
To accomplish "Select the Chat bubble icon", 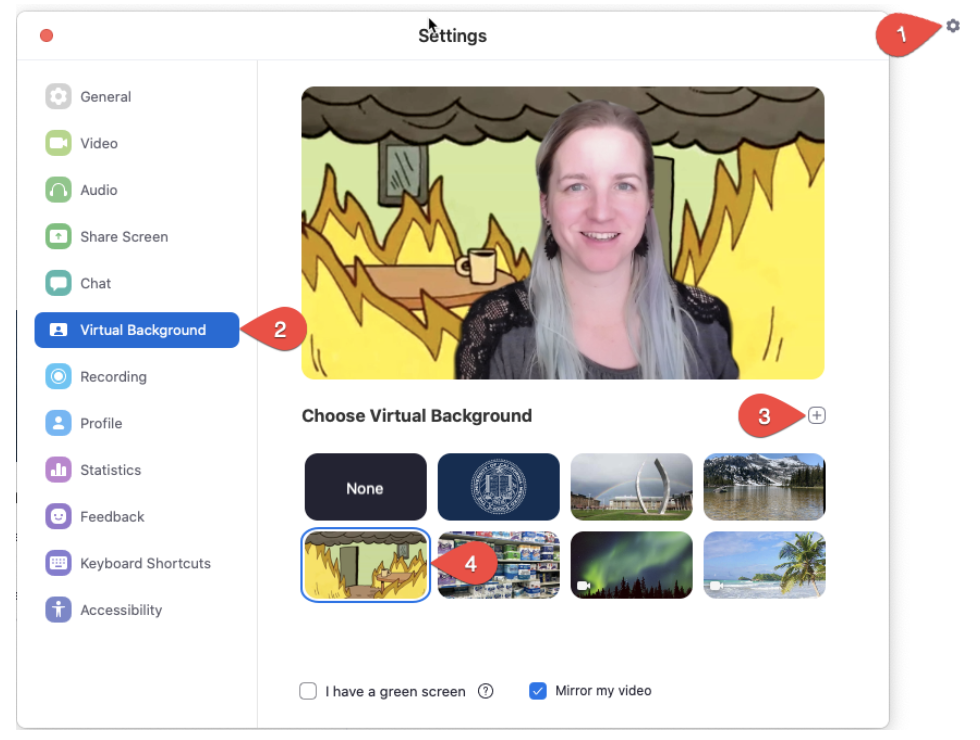I will pyautogui.click(x=60, y=283).
